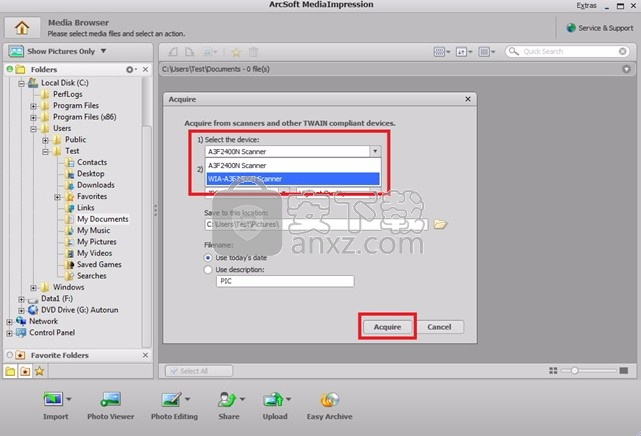This screenshot has height=436, width=641.
Task: Click the rotate right toolbar icon
Action: pos(189,52)
